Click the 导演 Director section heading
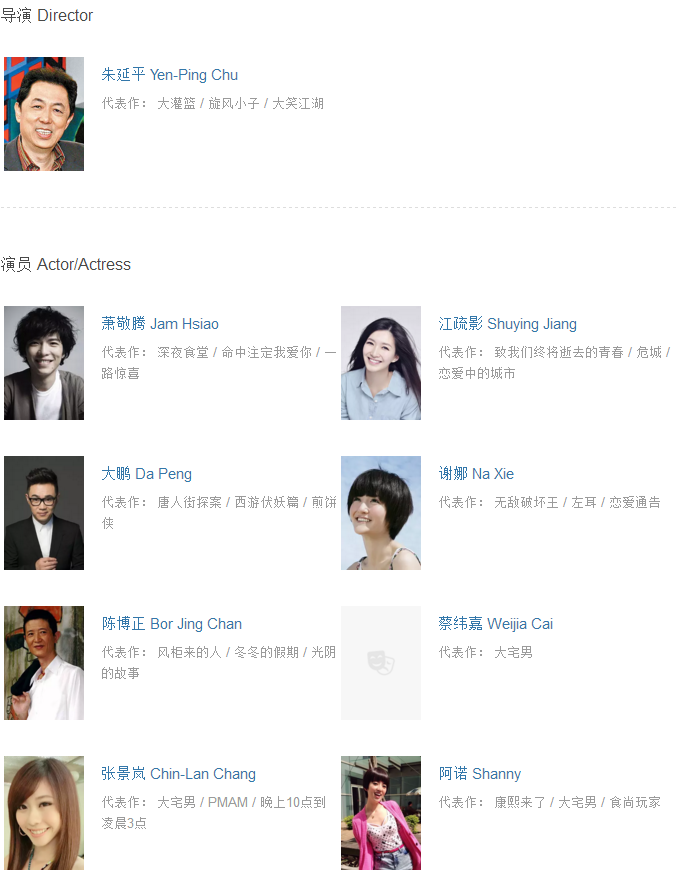This screenshot has width=700, height=876. click(46, 15)
